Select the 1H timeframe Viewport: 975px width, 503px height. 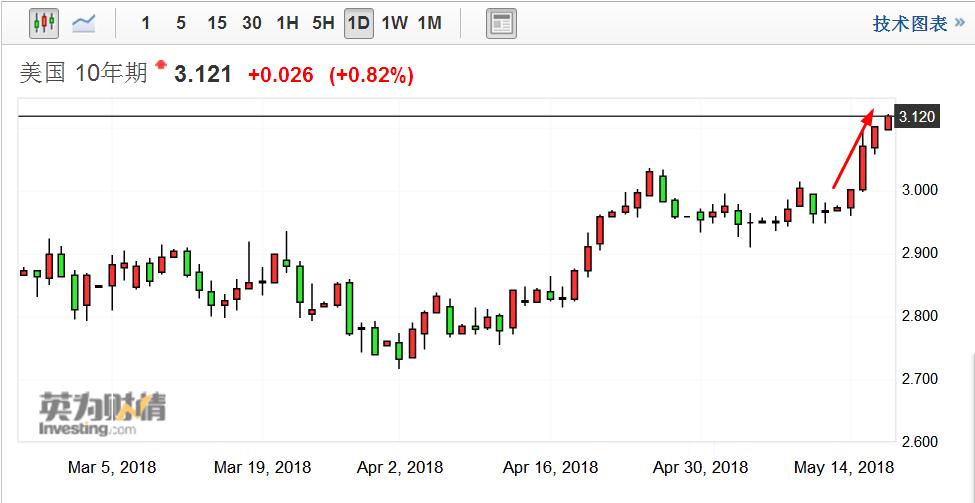[288, 24]
